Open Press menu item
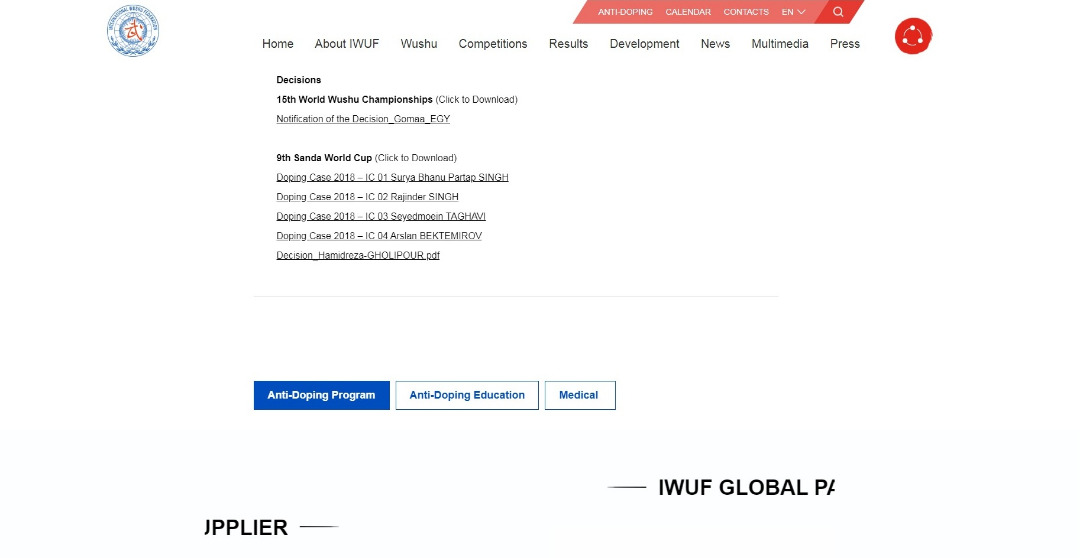 (844, 43)
